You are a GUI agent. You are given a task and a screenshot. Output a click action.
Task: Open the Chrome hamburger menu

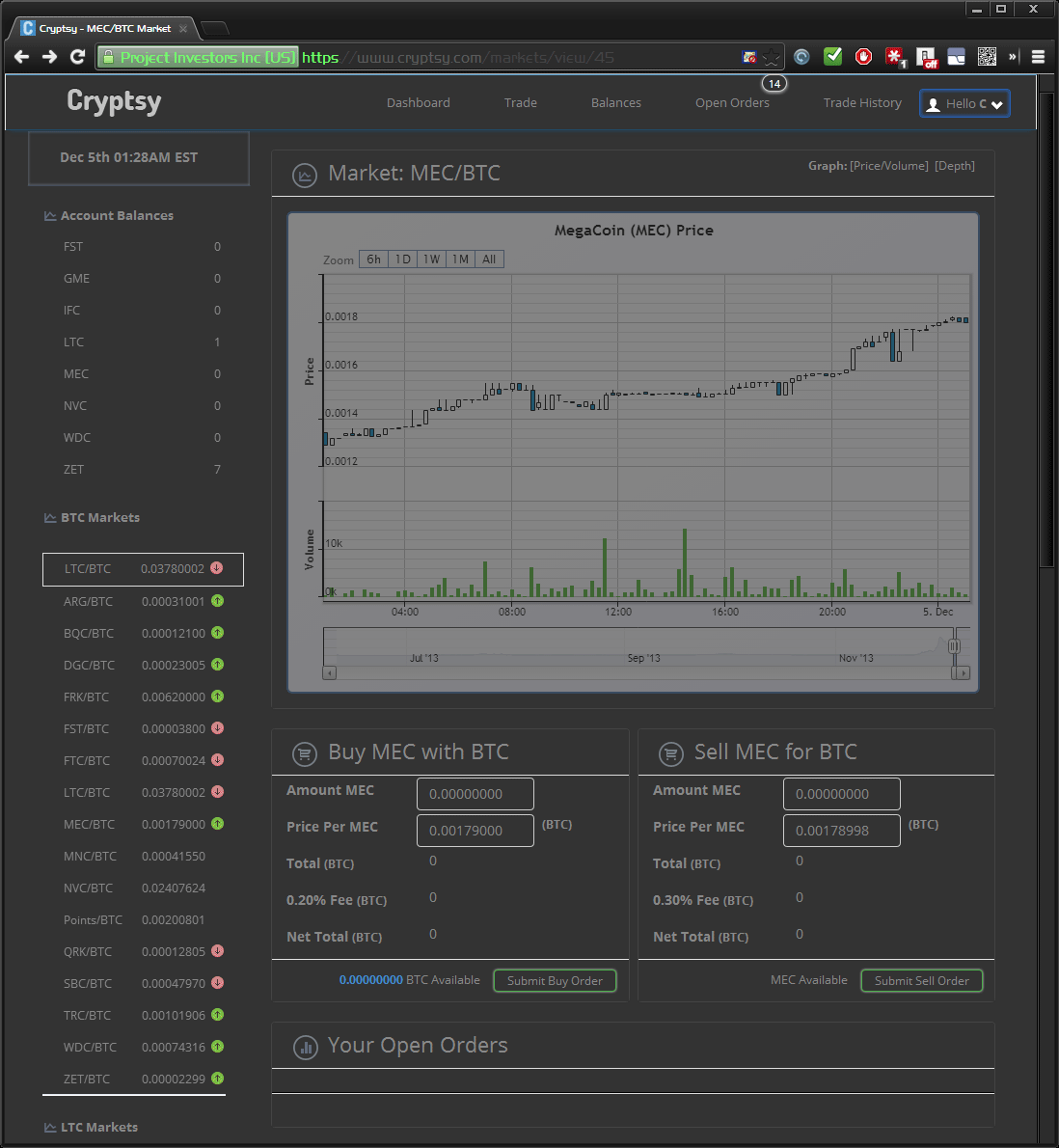[1038, 57]
